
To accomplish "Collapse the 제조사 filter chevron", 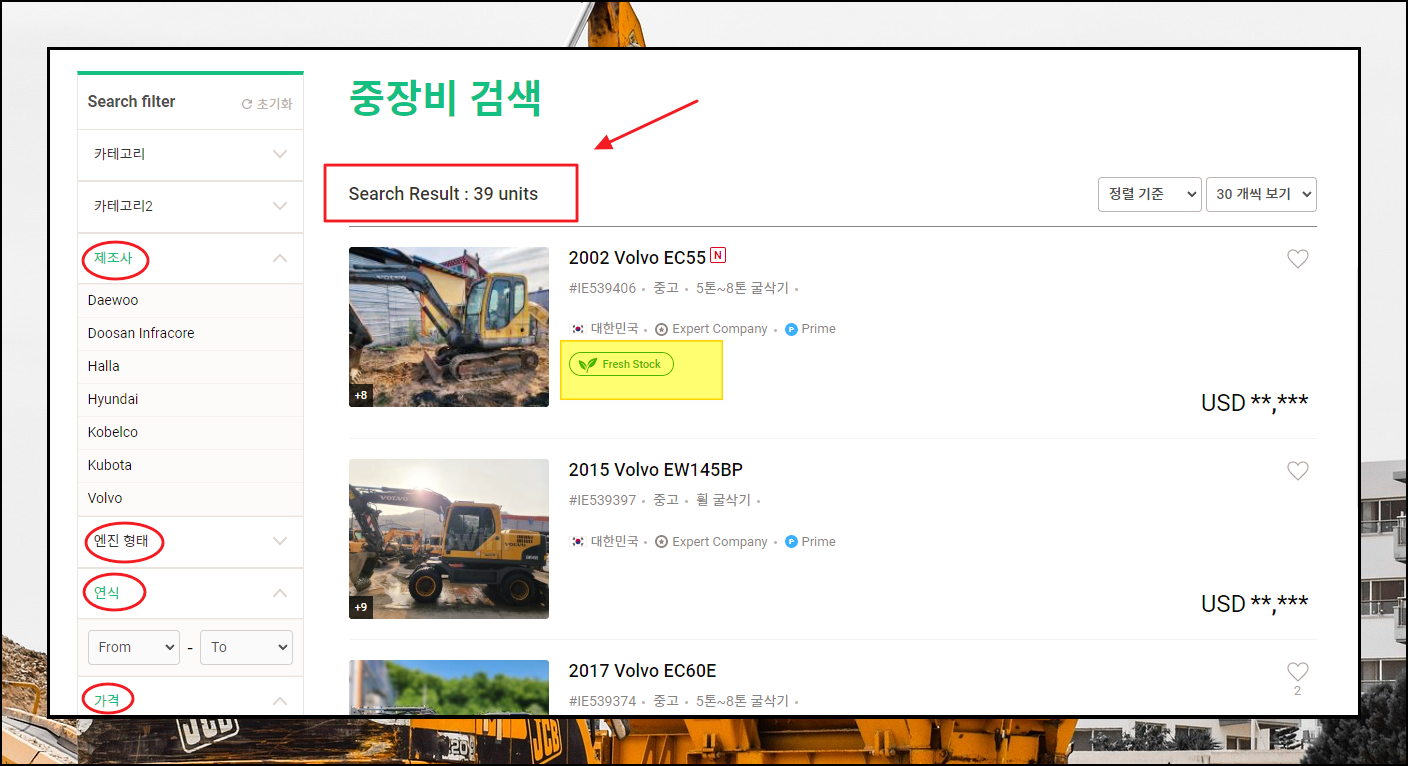I will click(x=280, y=258).
